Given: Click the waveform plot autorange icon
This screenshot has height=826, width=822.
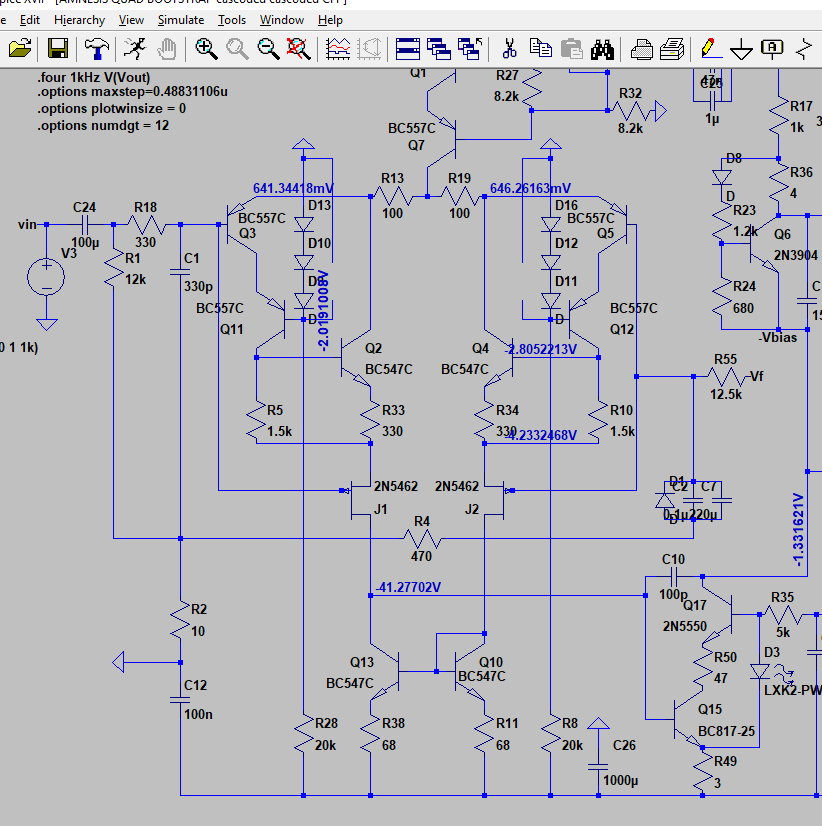Looking at the screenshot, I should 338,49.
